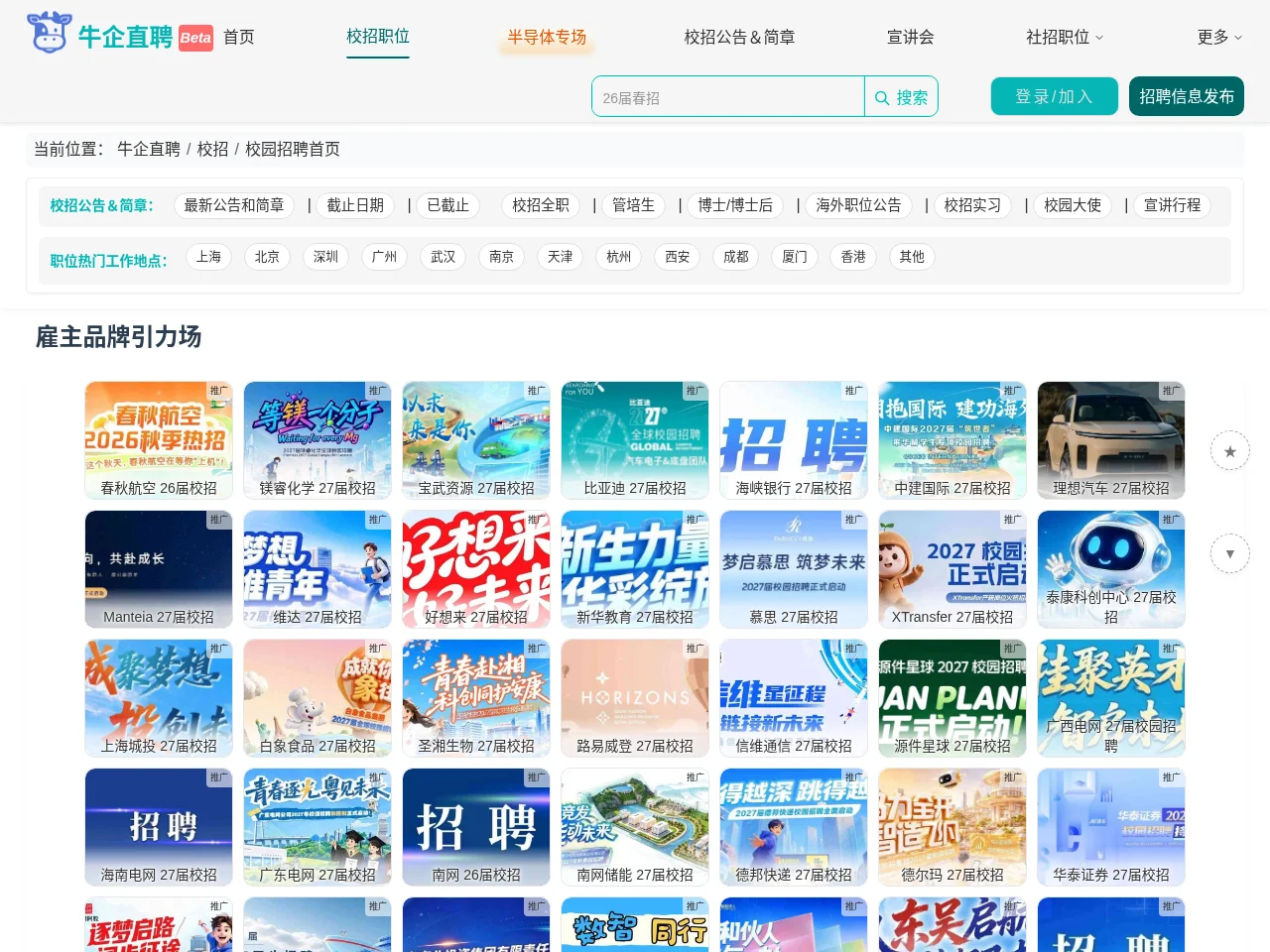The height and width of the screenshot is (952, 1270).
Task: Filter job locations by 北京
Action: tap(267, 257)
